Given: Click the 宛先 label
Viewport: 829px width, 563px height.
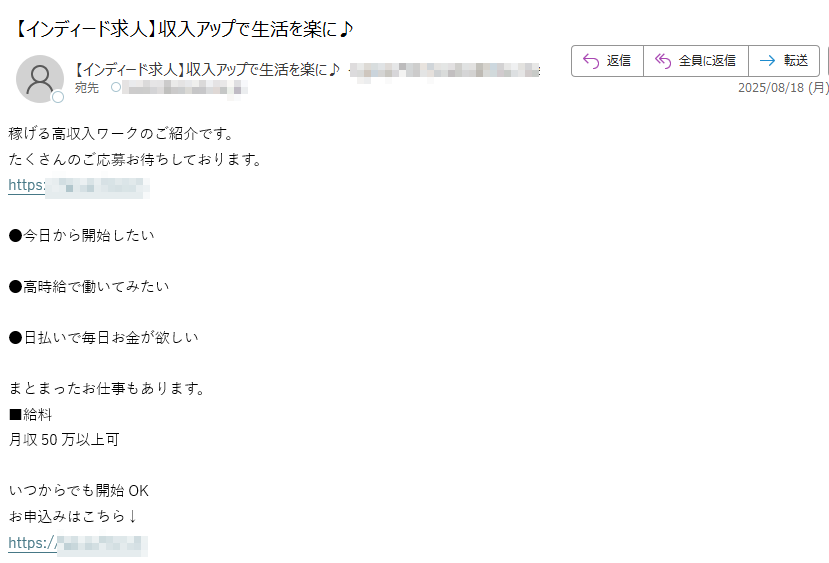Looking at the screenshot, I should tap(87, 88).
